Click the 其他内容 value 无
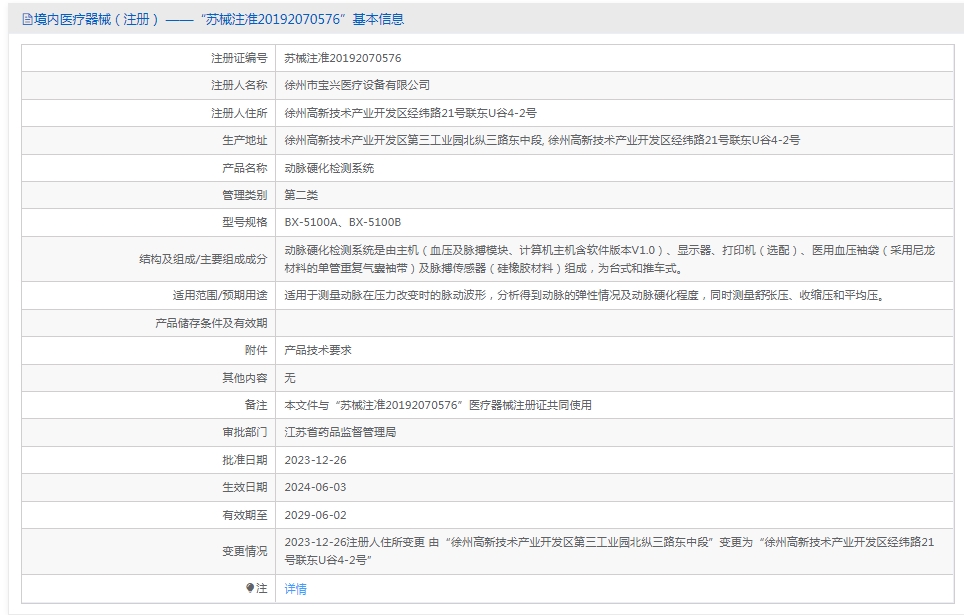 coord(290,378)
